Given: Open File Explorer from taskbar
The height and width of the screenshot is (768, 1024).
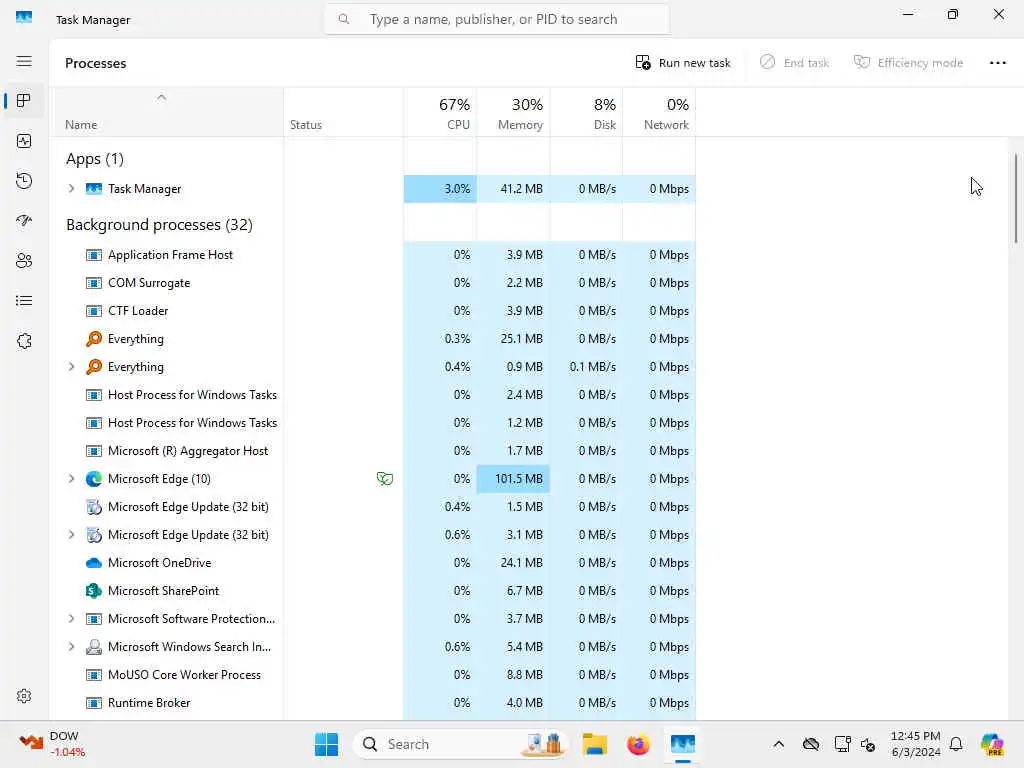Looking at the screenshot, I should point(595,744).
